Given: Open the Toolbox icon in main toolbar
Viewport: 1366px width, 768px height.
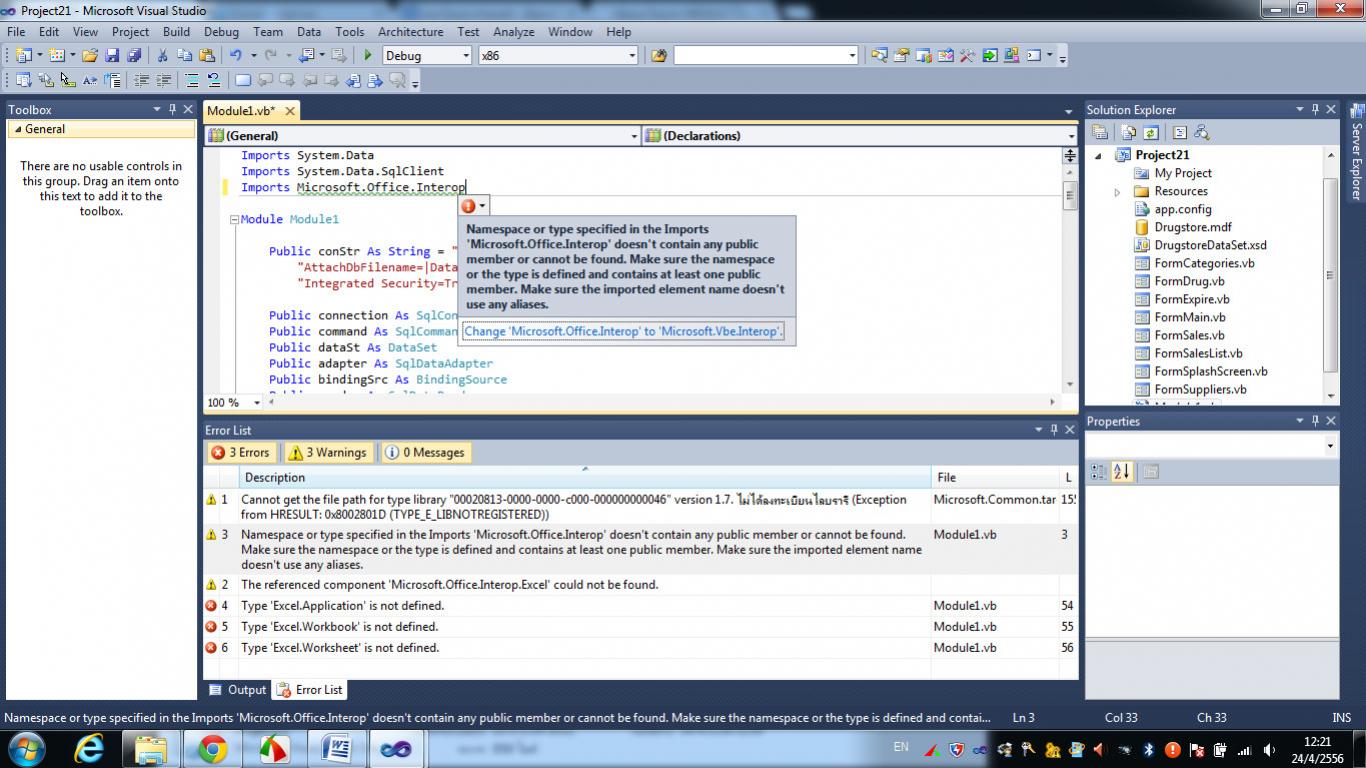Looking at the screenshot, I should tap(967, 56).
